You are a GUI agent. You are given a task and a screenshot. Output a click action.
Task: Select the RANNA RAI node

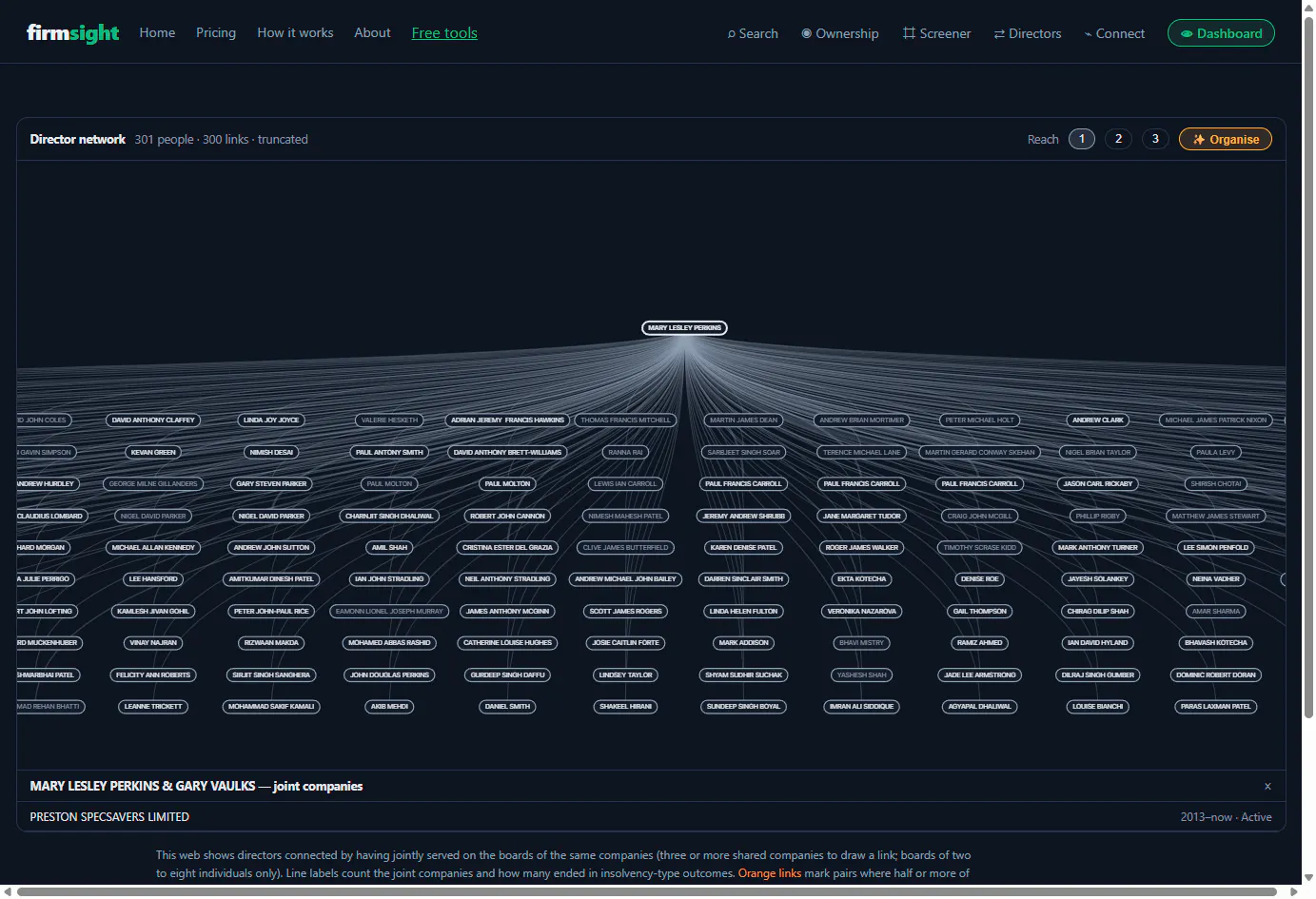pyautogui.click(x=626, y=452)
